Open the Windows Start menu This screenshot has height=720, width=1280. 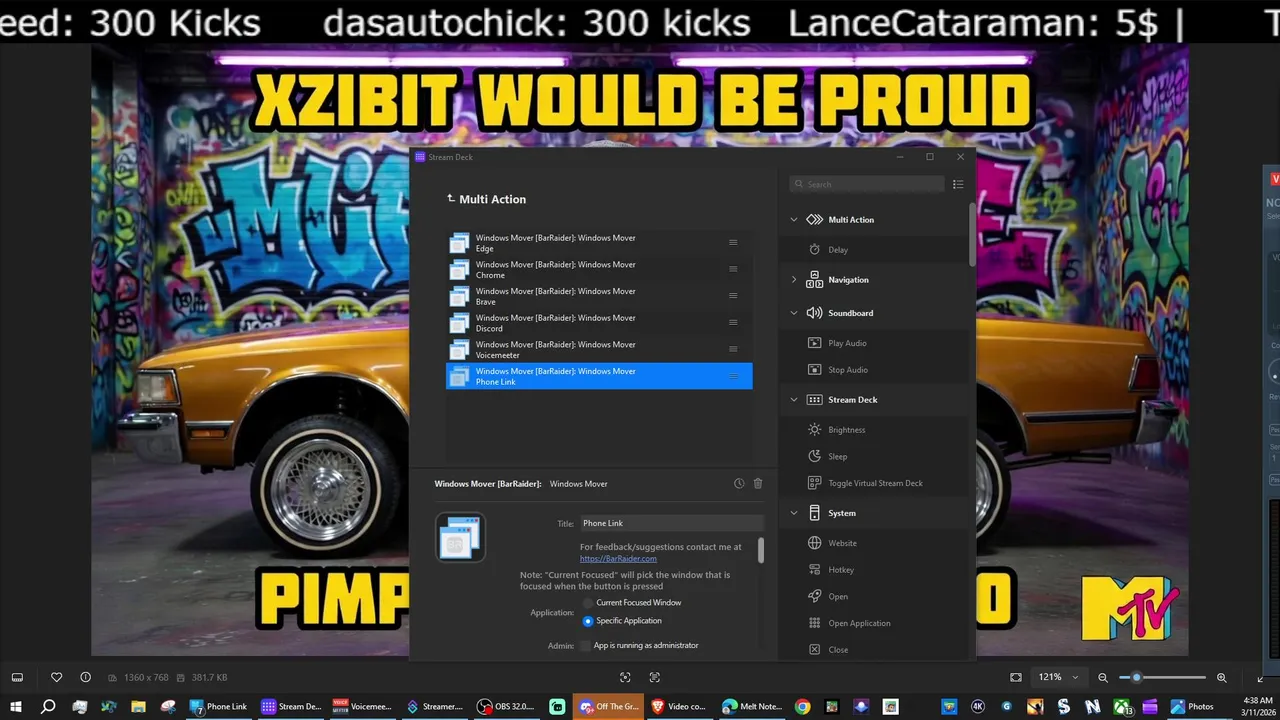16,706
